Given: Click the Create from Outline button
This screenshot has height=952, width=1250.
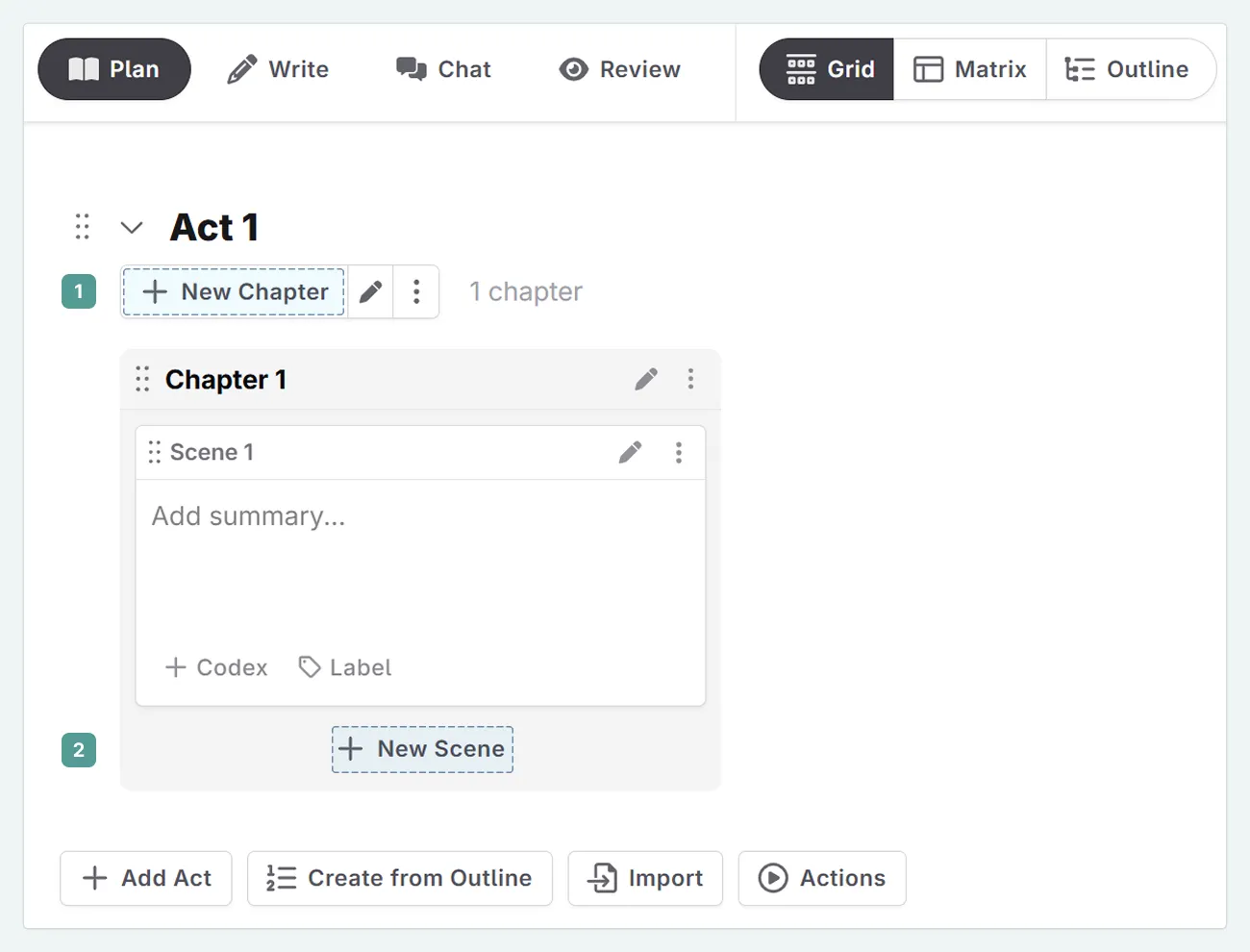Looking at the screenshot, I should 400,878.
